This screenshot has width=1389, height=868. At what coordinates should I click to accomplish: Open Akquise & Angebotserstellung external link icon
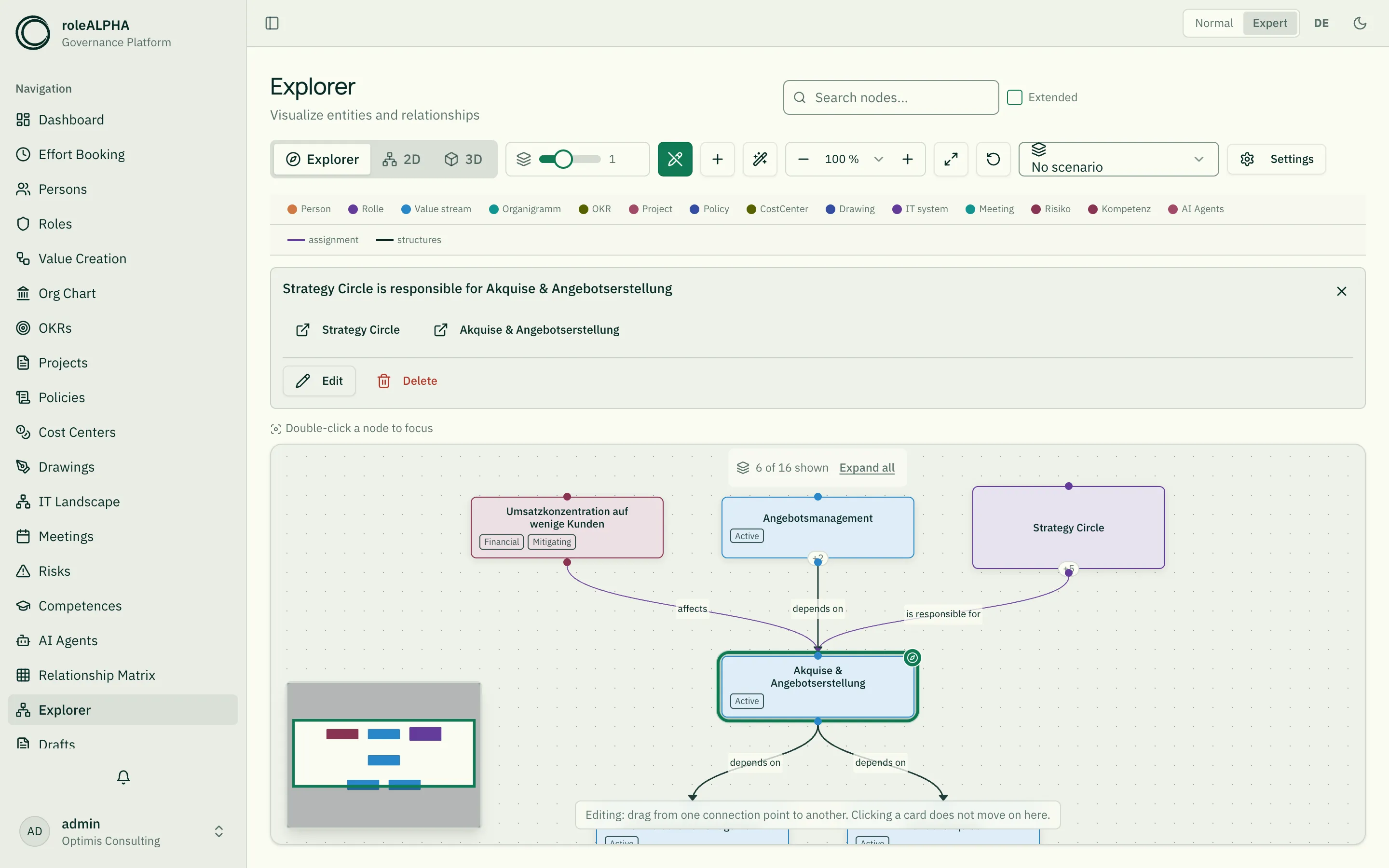tap(440, 329)
